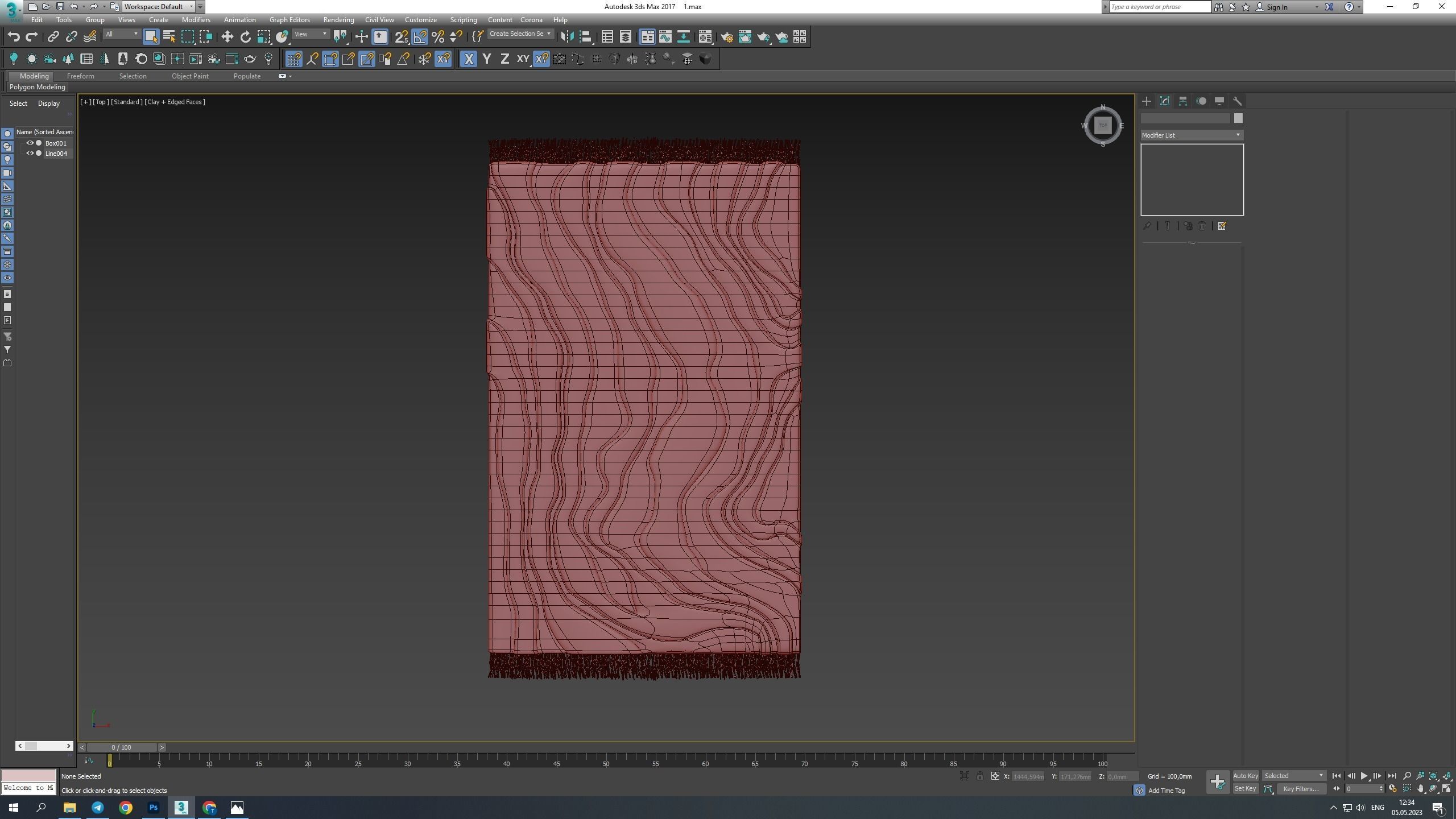This screenshot has height=819, width=1456.
Task: Open the Utilities command panel tab
Action: coord(1238,101)
